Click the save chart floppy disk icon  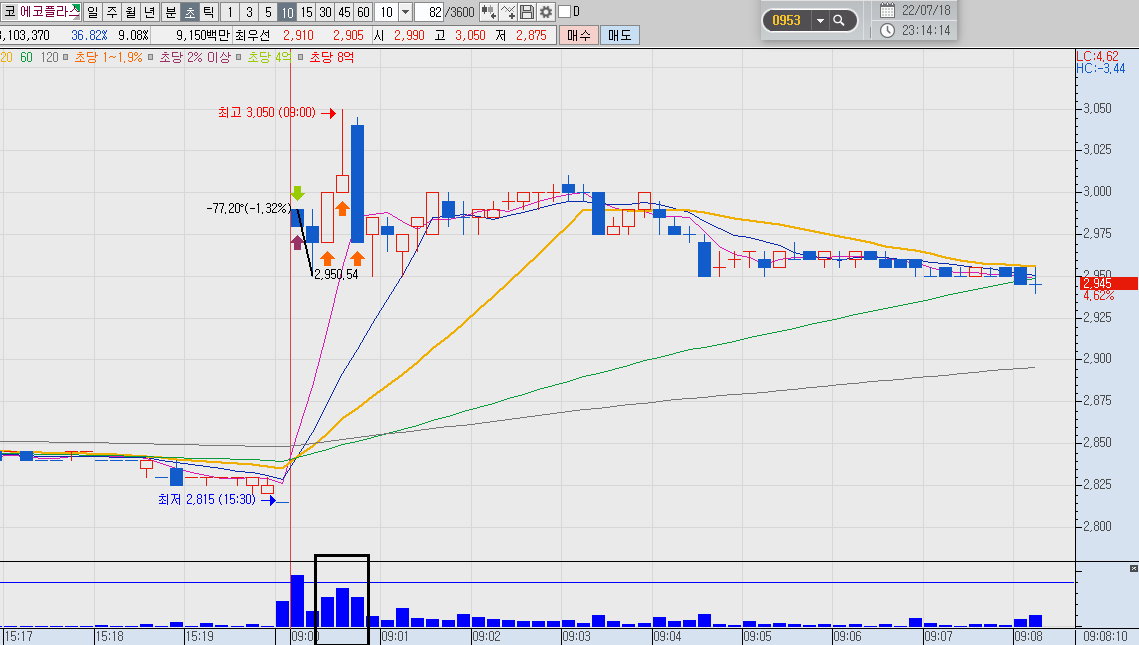click(x=527, y=12)
